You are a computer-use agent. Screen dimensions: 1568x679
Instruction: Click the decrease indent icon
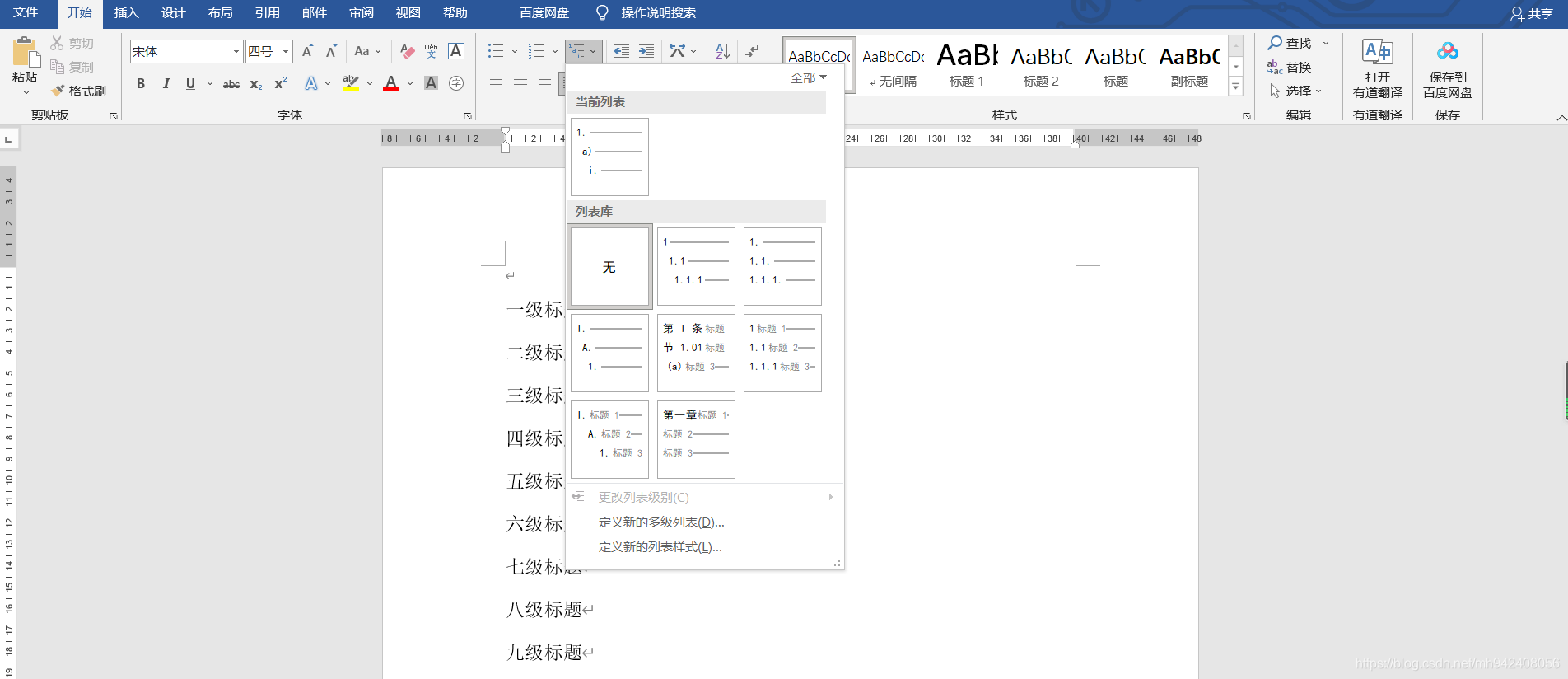point(622,51)
